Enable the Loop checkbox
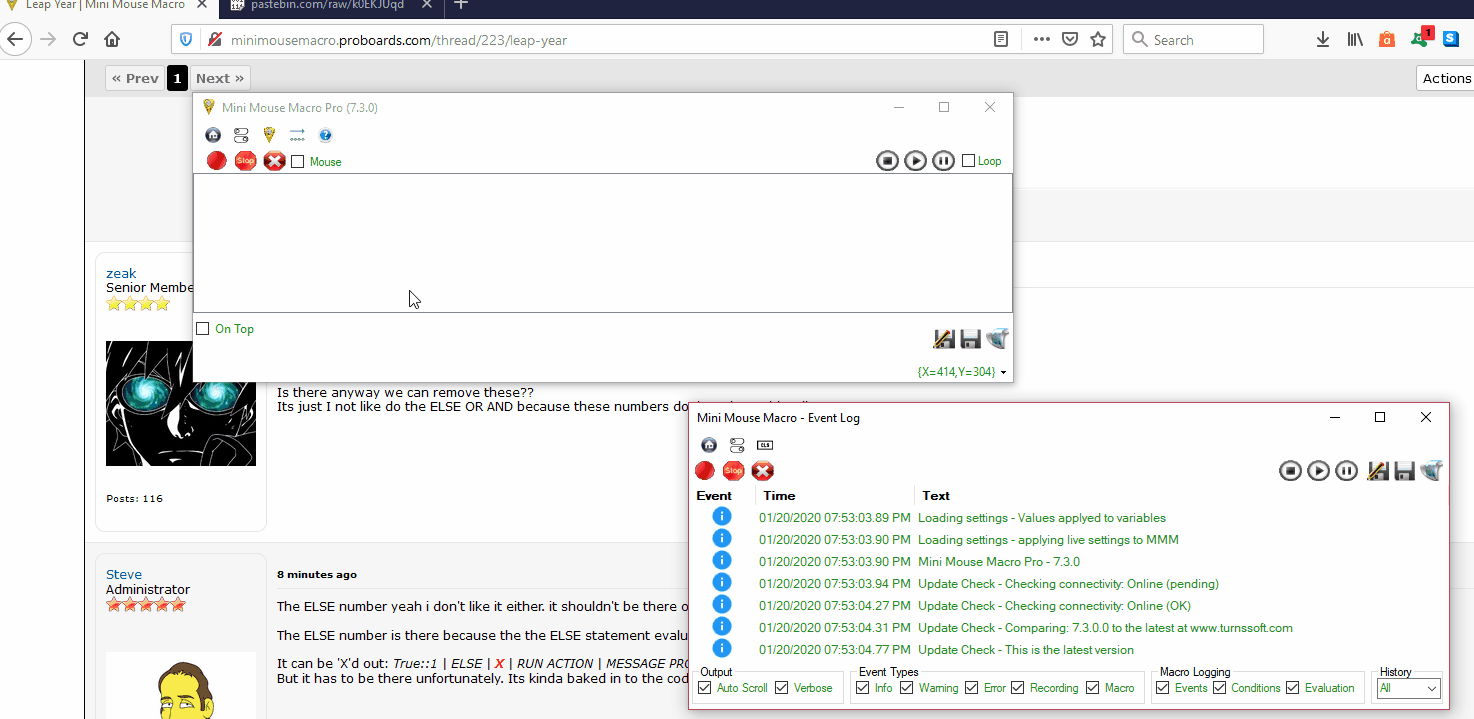The height and width of the screenshot is (719, 1474). click(x=968, y=161)
